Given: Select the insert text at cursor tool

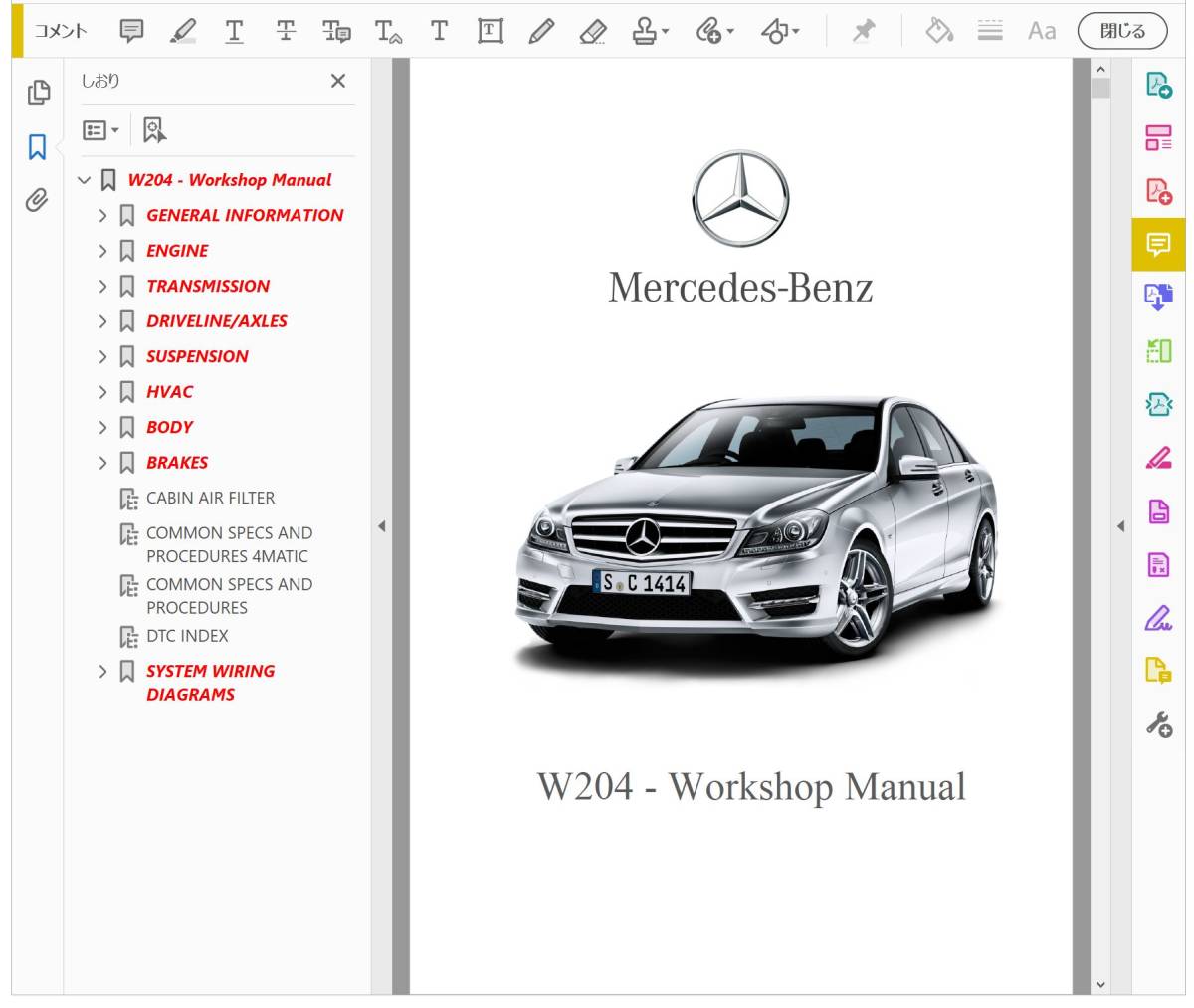Looking at the screenshot, I should pos(388,32).
